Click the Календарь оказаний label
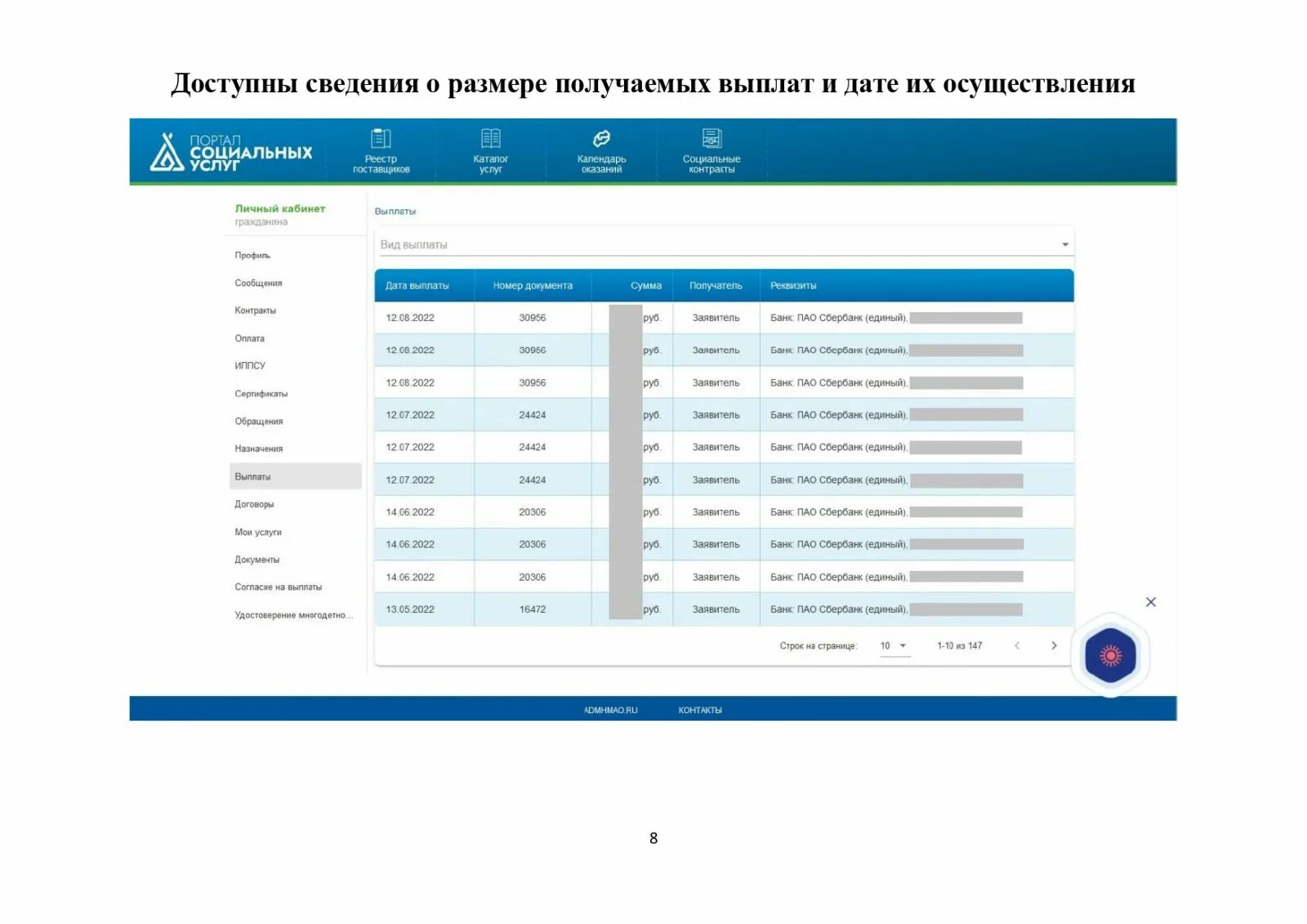The height and width of the screenshot is (924, 1307). point(601,164)
